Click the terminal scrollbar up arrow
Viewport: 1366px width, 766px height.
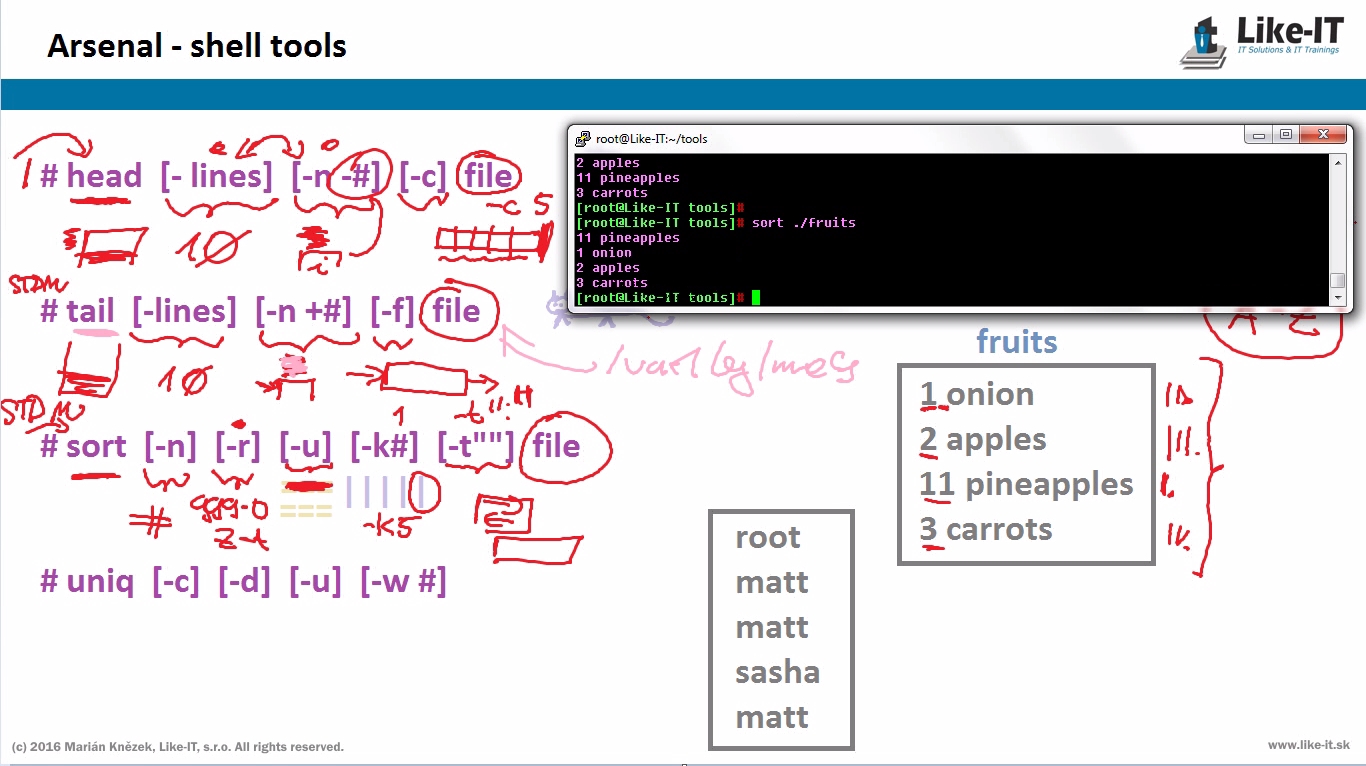coord(1338,162)
